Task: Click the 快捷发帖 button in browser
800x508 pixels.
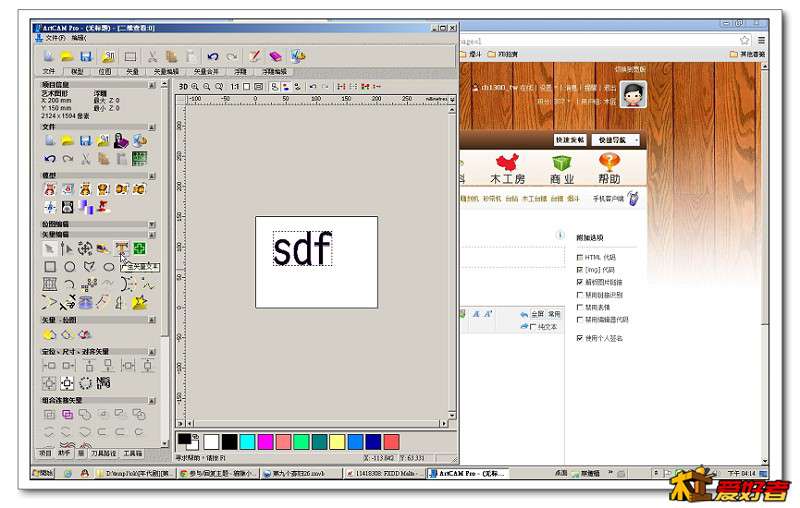Action: 570,140
